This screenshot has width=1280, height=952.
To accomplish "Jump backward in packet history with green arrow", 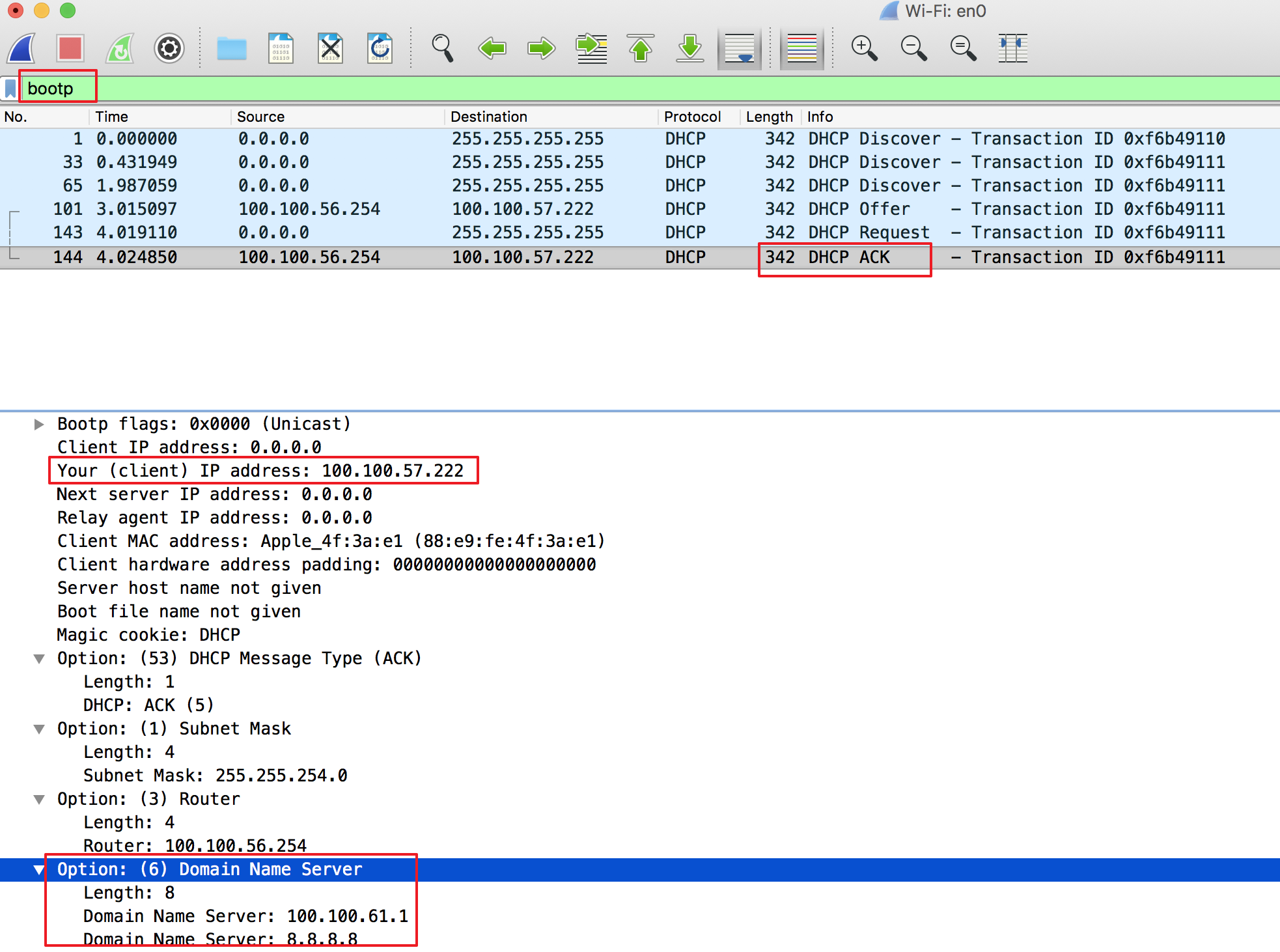I will coord(493,48).
